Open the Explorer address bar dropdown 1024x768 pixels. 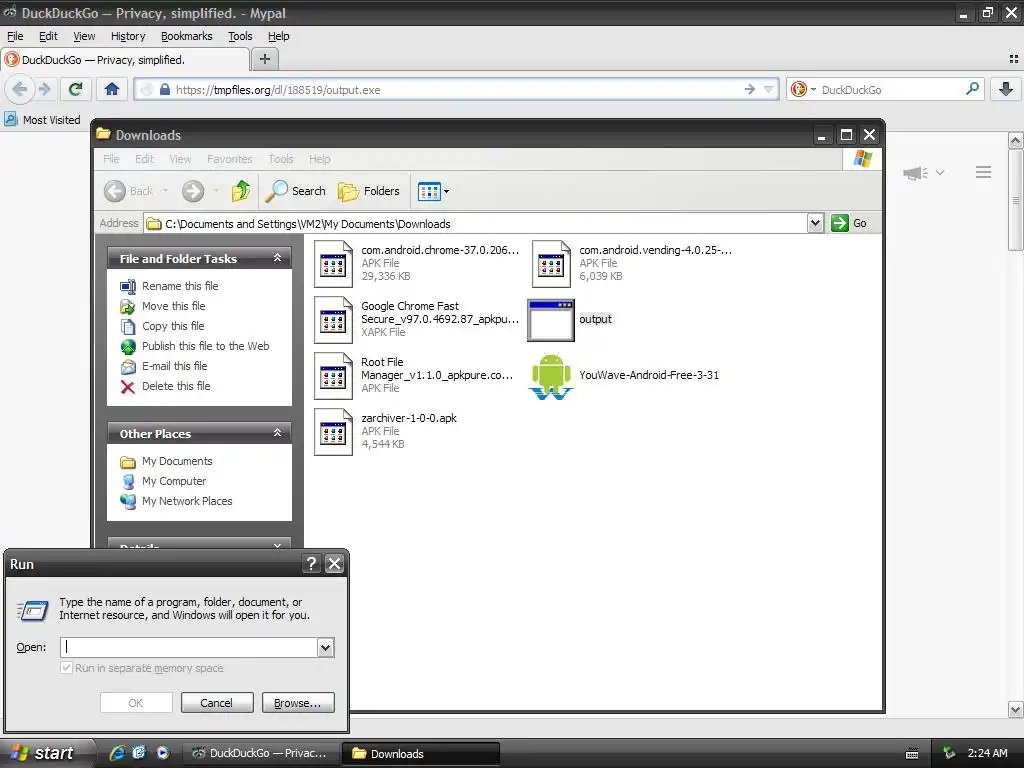point(815,223)
